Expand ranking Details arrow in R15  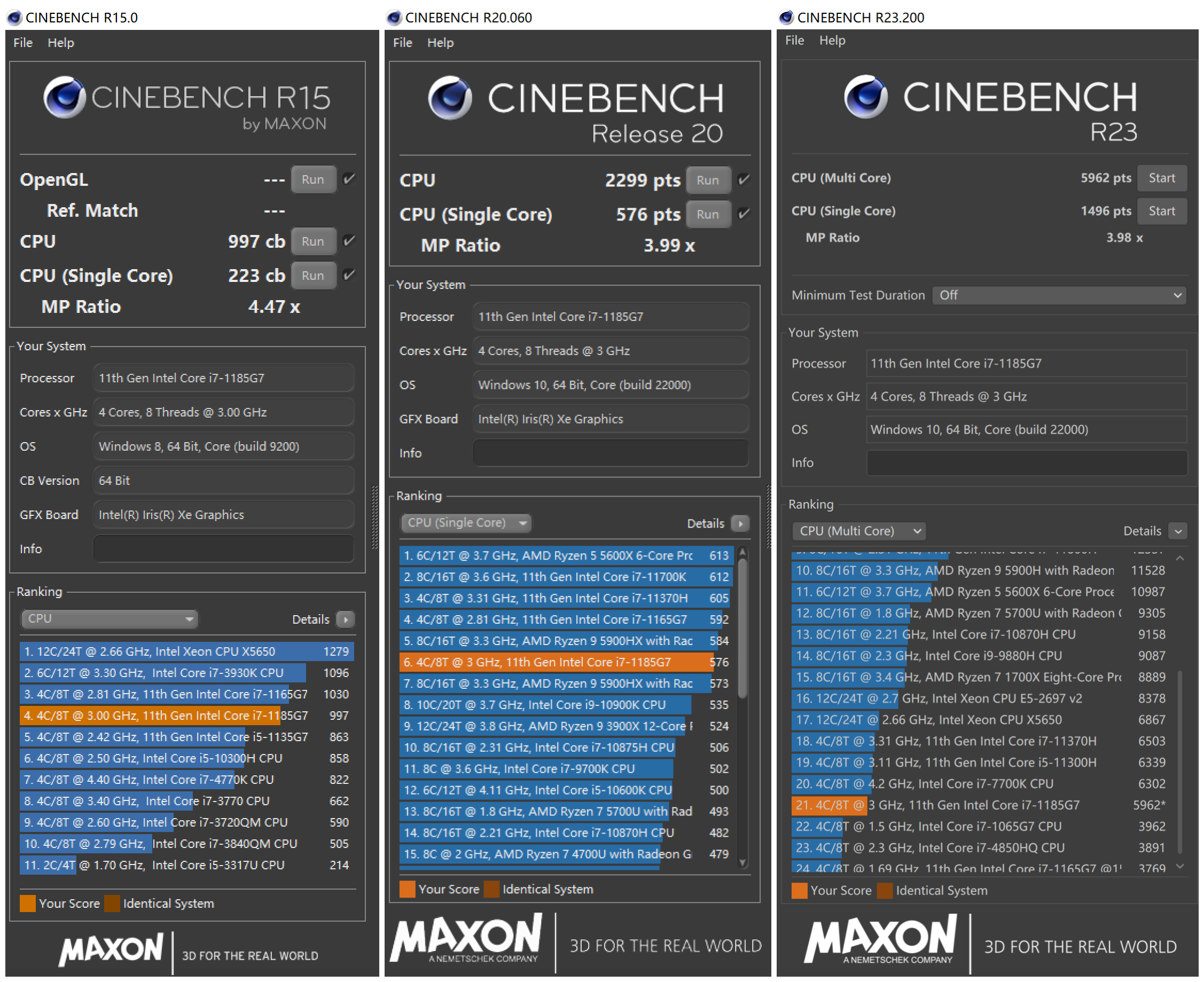coord(346,619)
